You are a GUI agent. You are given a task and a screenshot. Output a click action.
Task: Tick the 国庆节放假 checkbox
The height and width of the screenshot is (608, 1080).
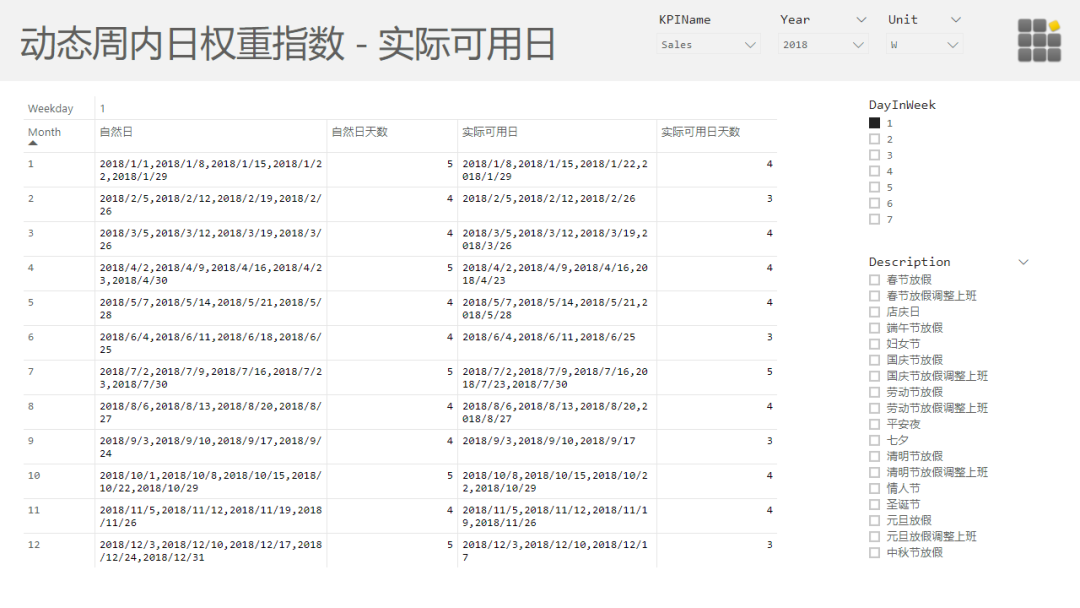point(875,360)
